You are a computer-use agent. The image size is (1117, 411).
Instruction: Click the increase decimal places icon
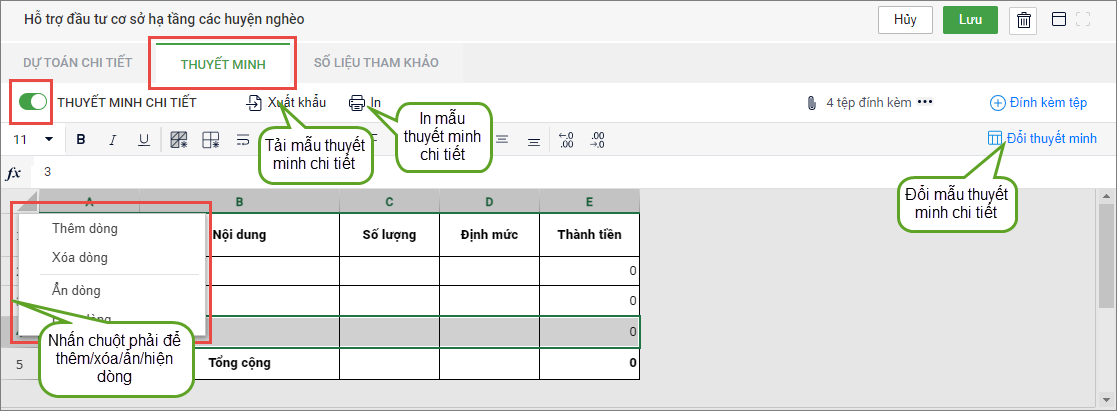(598, 139)
